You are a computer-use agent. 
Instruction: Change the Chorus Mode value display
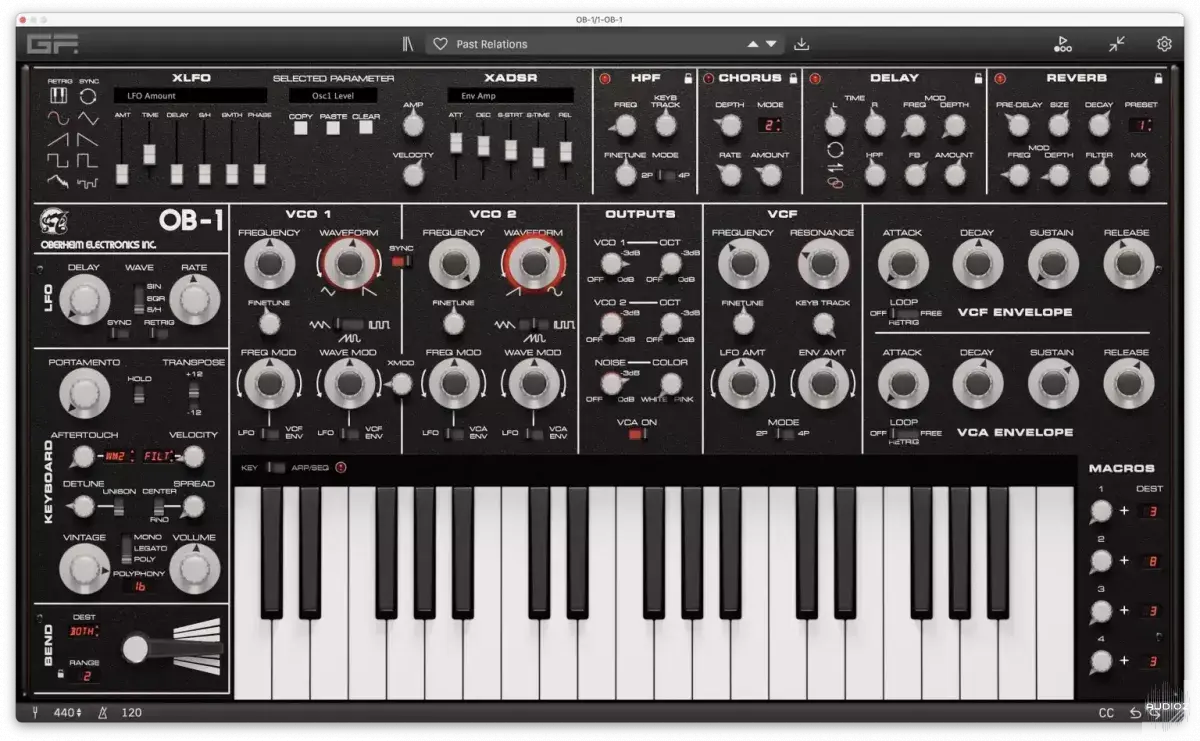coord(770,125)
